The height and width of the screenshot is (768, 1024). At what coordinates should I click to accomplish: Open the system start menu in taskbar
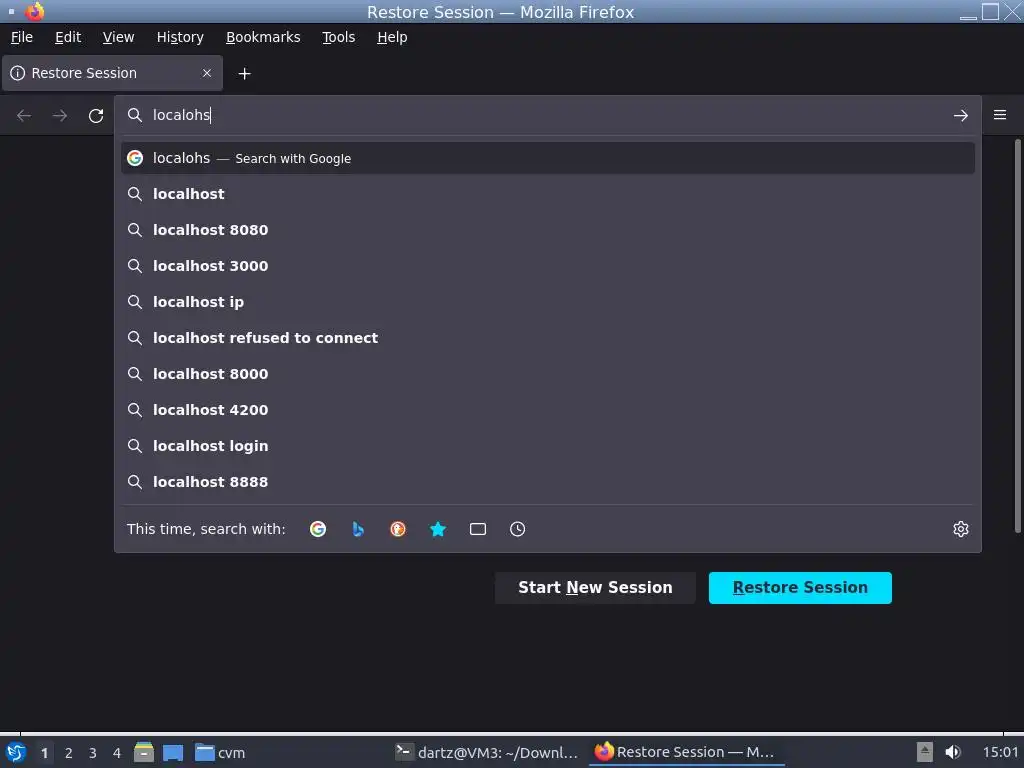[x=16, y=752]
